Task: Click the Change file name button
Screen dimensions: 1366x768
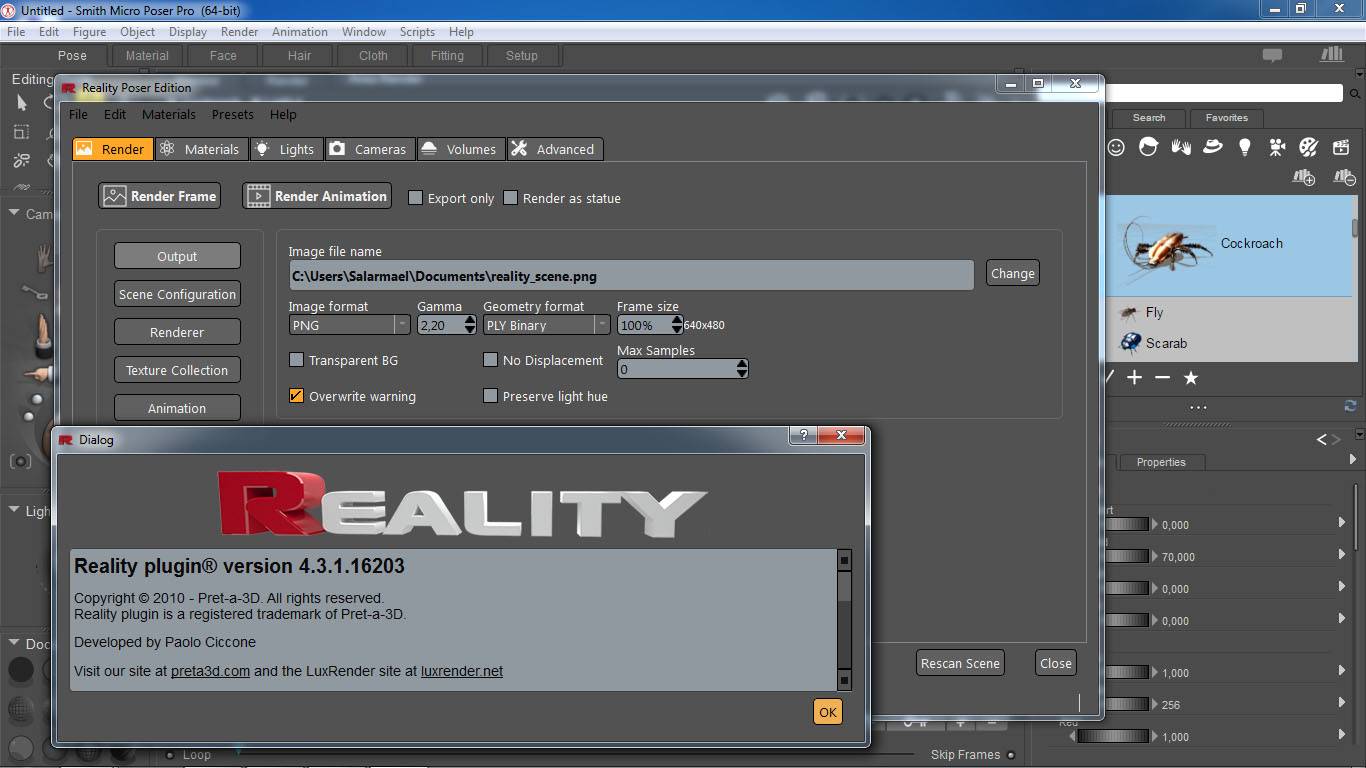Action: [1012, 273]
